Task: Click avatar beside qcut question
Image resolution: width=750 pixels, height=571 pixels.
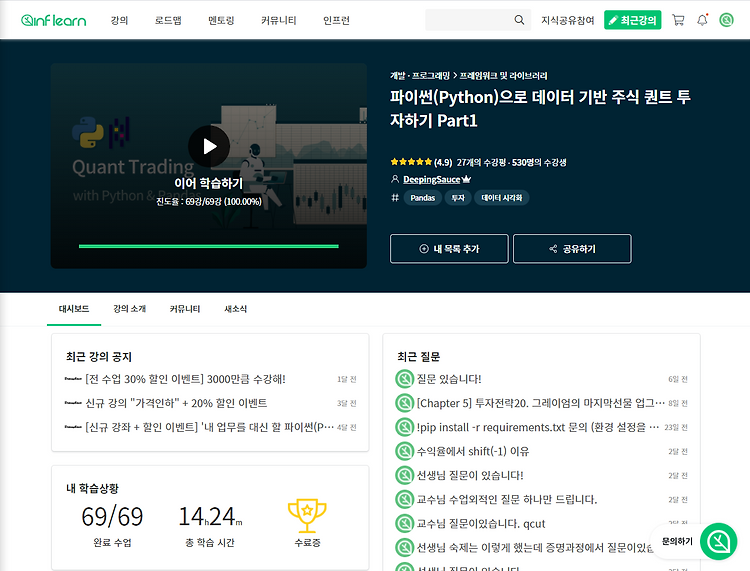Action: (405, 524)
